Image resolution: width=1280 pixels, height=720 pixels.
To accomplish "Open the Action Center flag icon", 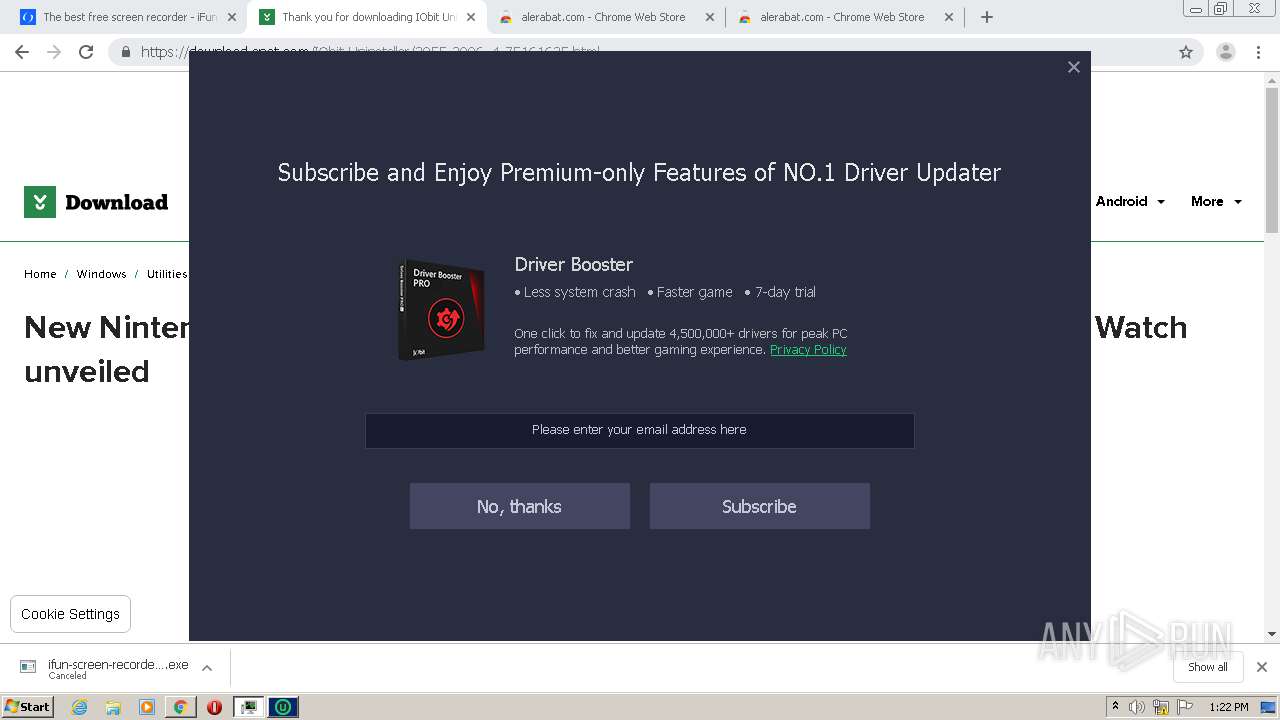I will coord(1185,707).
